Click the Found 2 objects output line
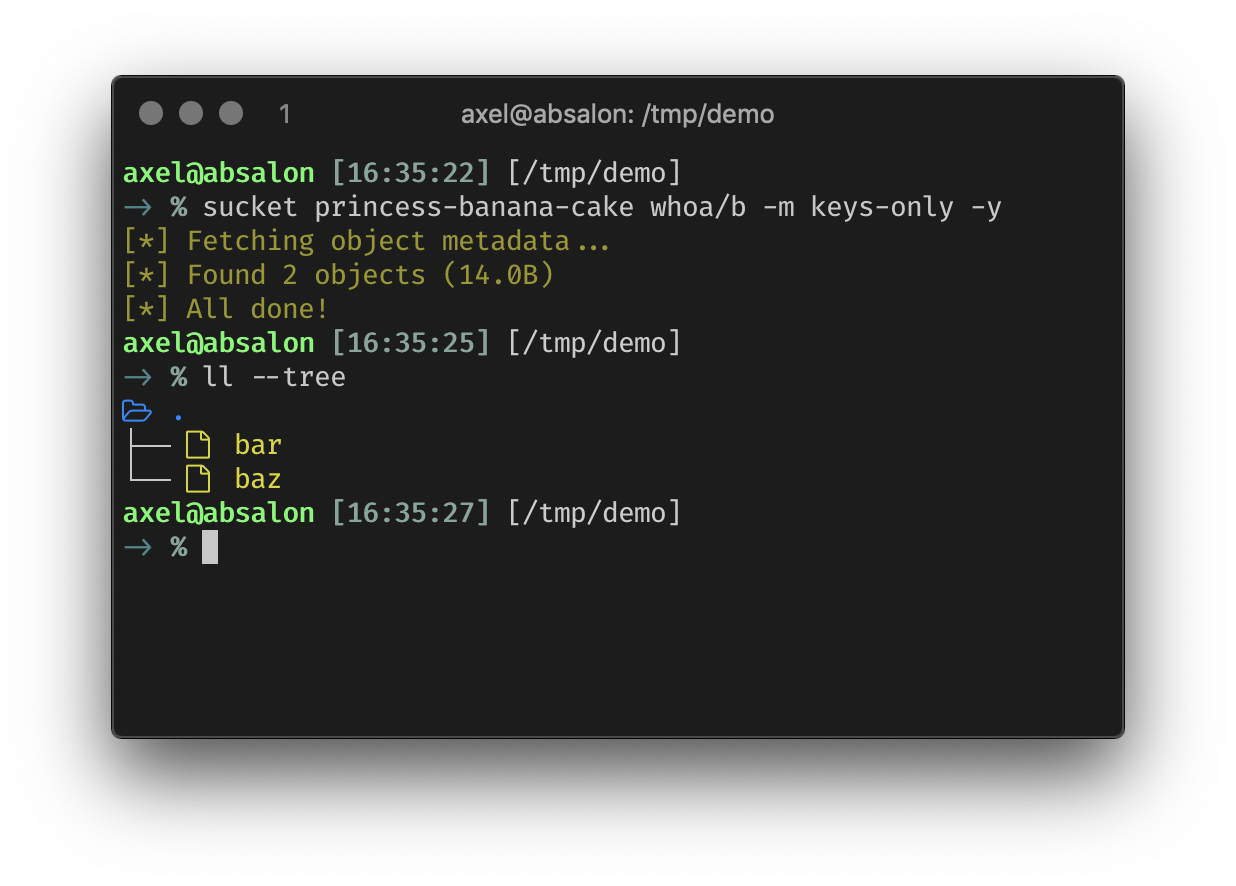Image resolution: width=1236 pixels, height=886 pixels. pos(338,275)
